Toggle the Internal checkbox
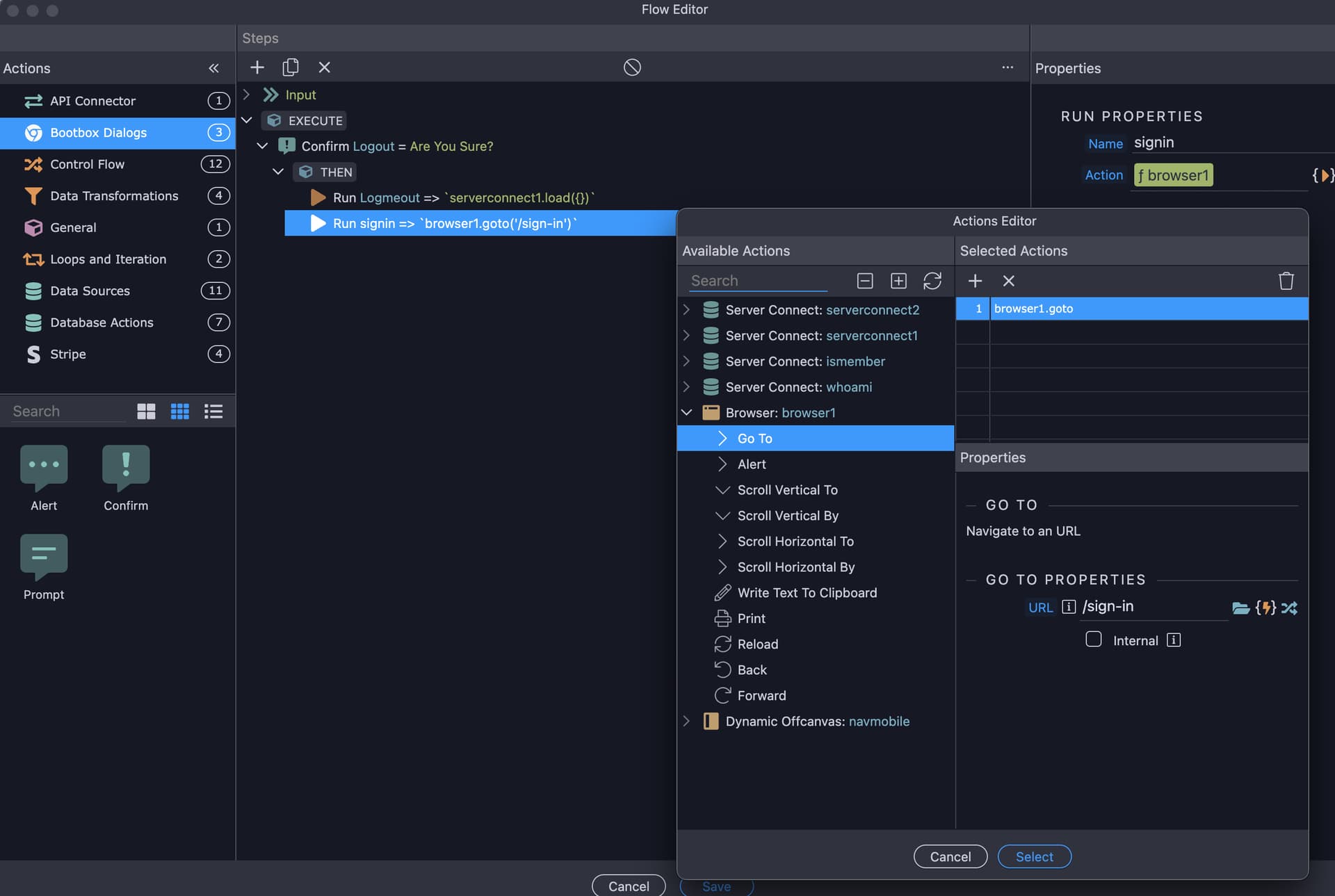Image resolution: width=1335 pixels, height=896 pixels. coord(1094,640)
